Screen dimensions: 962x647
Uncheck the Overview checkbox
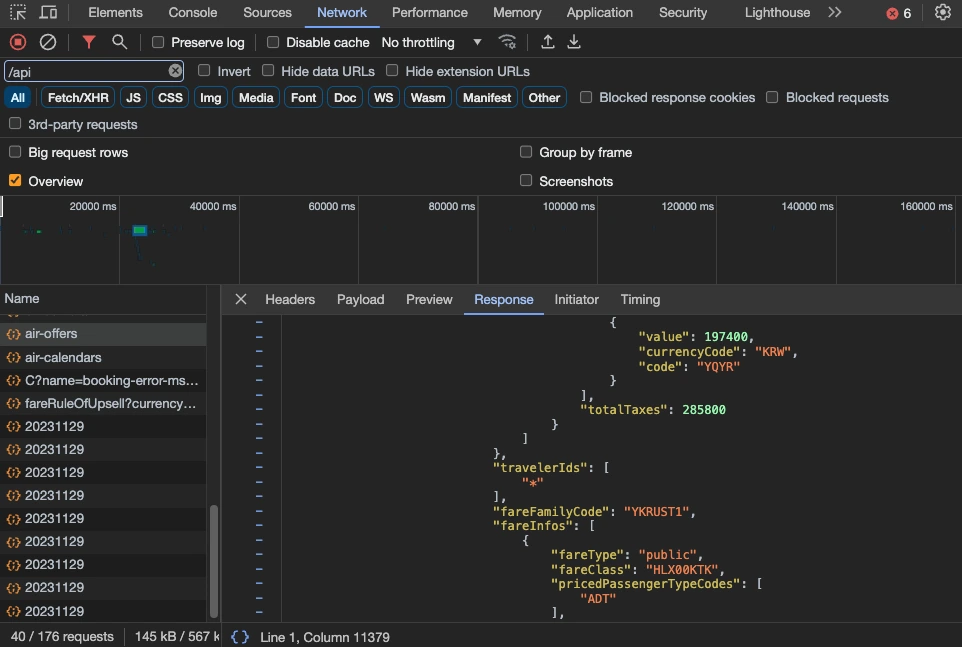[15, 181]
